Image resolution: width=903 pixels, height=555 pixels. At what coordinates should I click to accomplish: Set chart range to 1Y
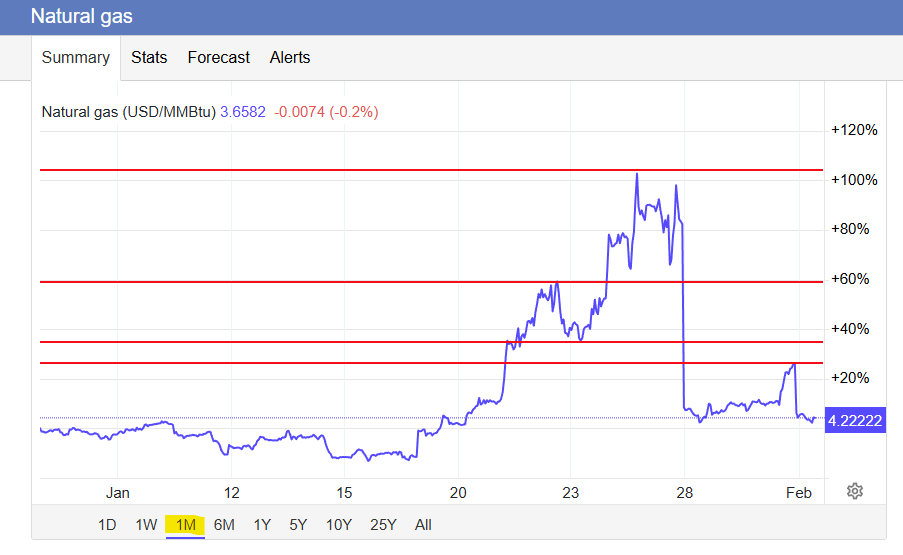tap(262, 524)
